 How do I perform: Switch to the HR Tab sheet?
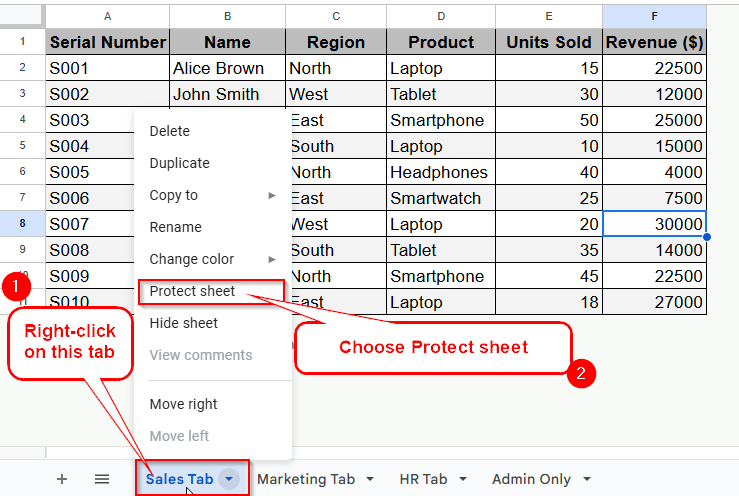click(423, 479)
